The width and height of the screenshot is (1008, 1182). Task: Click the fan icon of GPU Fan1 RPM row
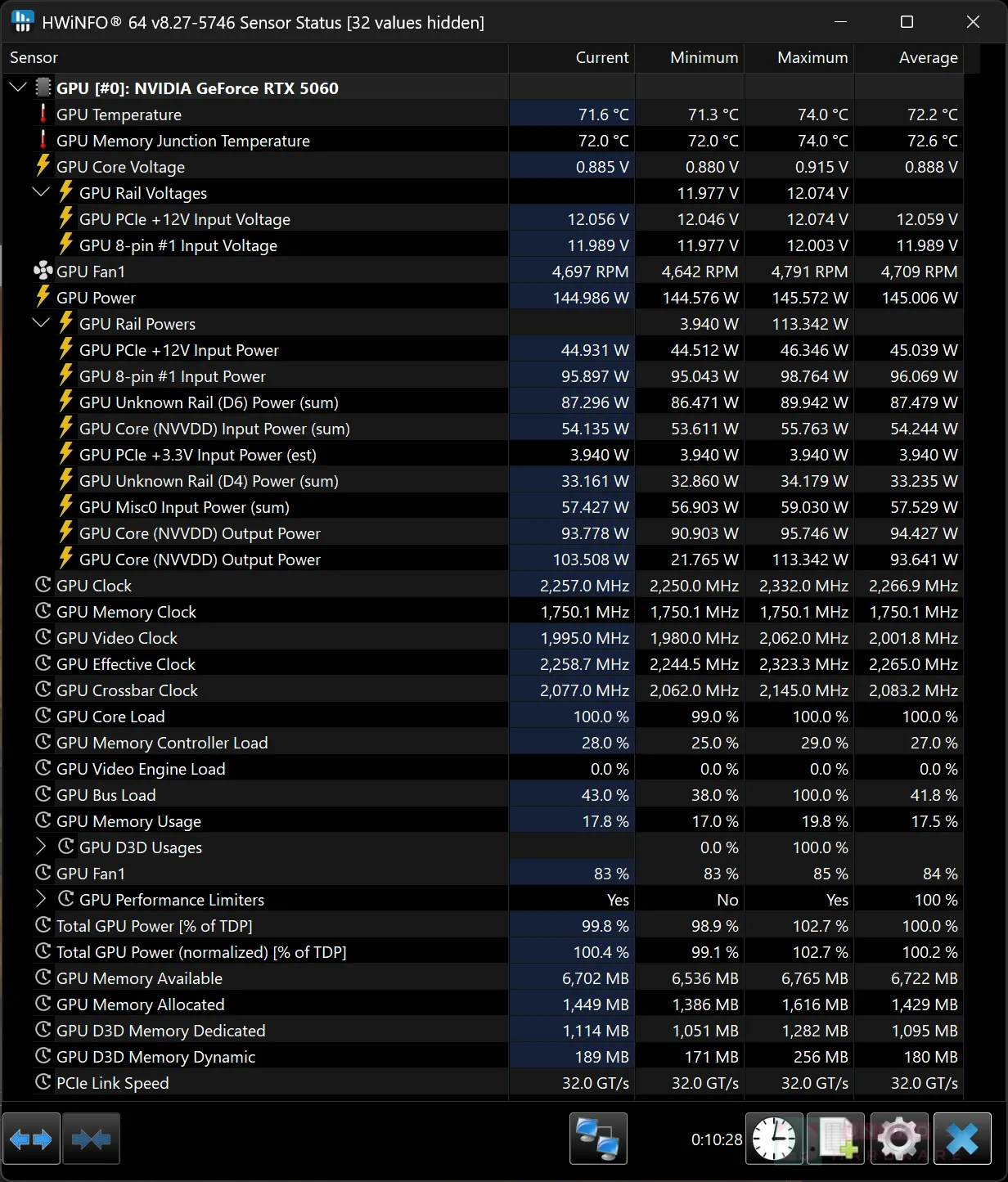[43, 270]
